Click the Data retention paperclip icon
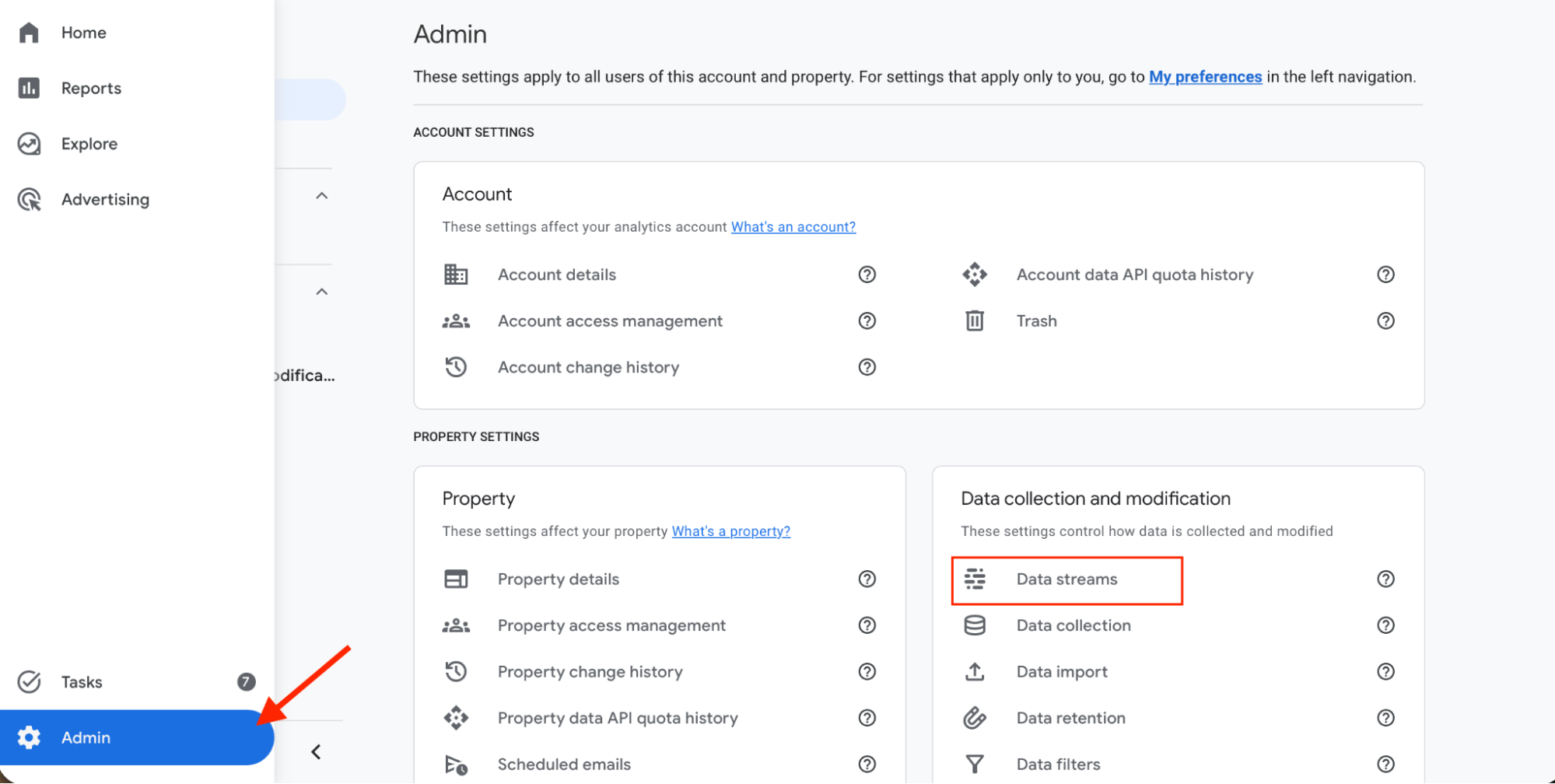Image resolution: width=1555 pixels, height=784 pixels. [x=975, y=718]
